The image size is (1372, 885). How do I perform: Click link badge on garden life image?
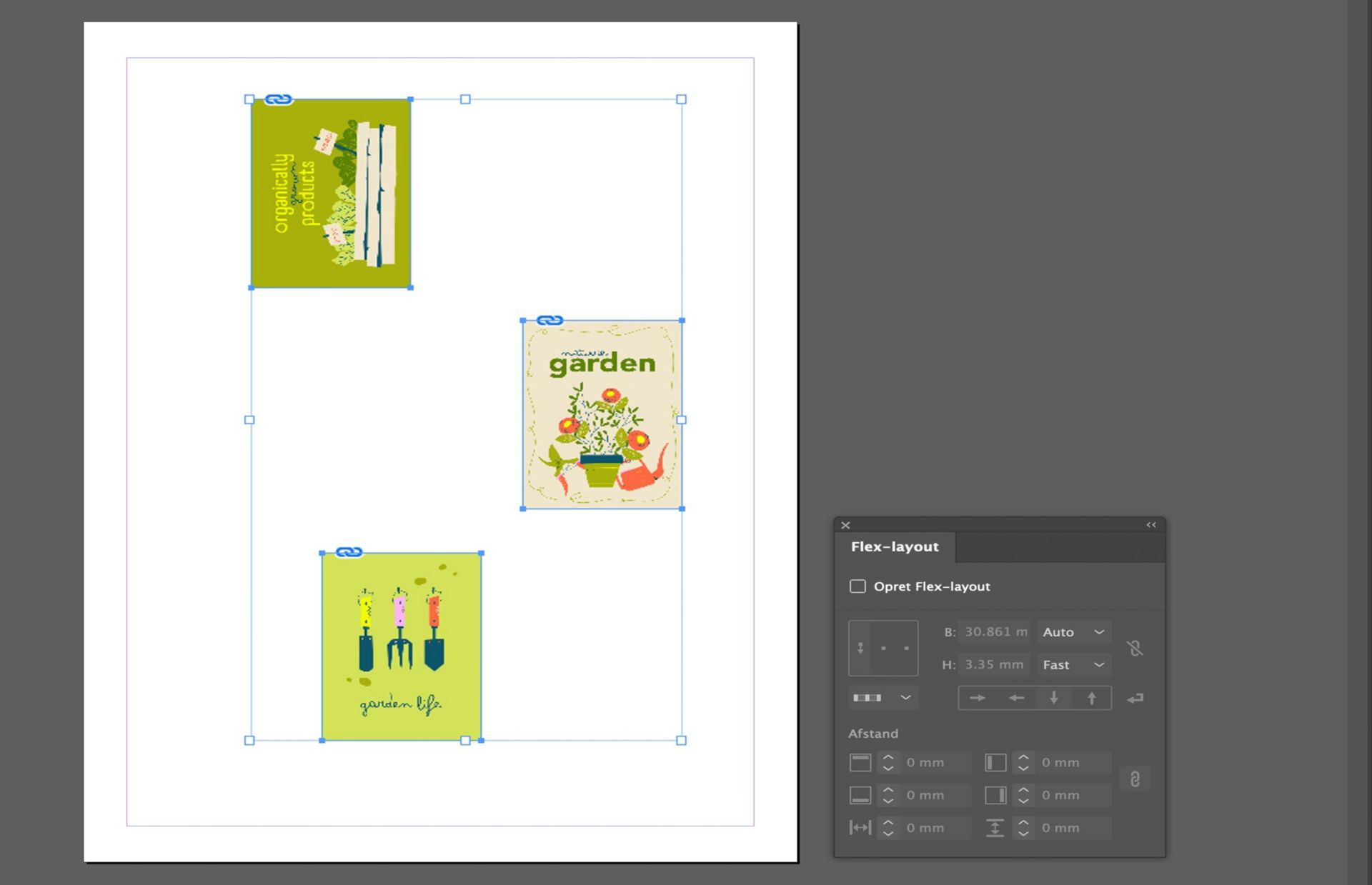349,552
